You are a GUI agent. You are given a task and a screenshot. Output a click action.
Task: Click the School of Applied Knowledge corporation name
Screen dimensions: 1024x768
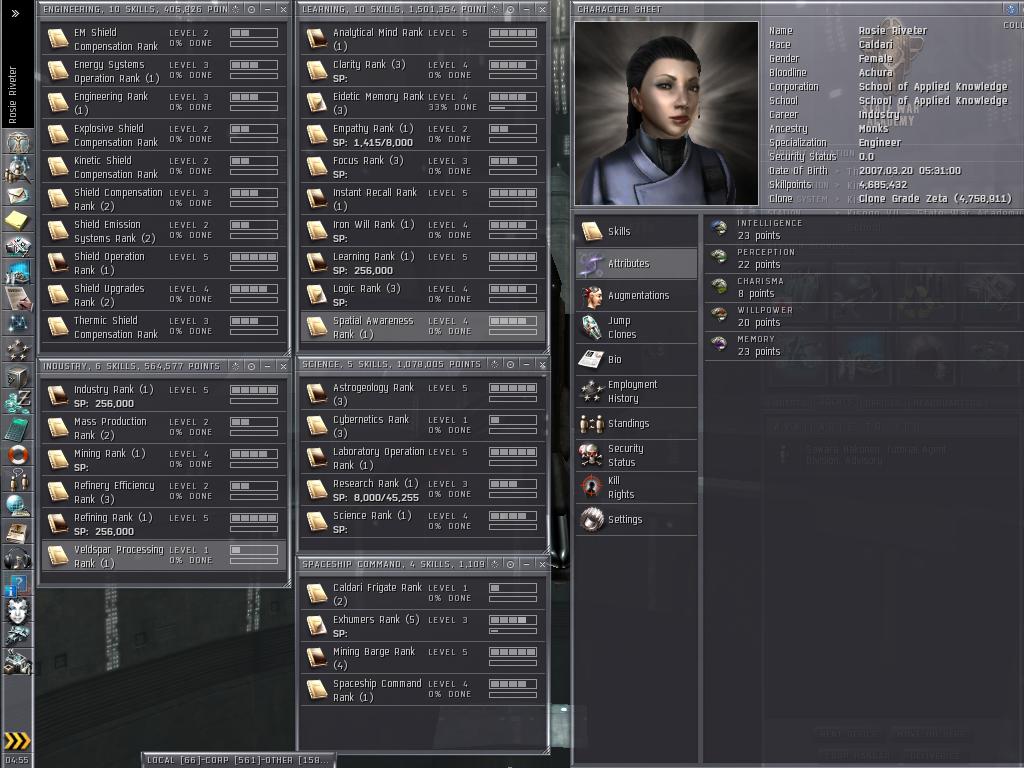(933, 86)
